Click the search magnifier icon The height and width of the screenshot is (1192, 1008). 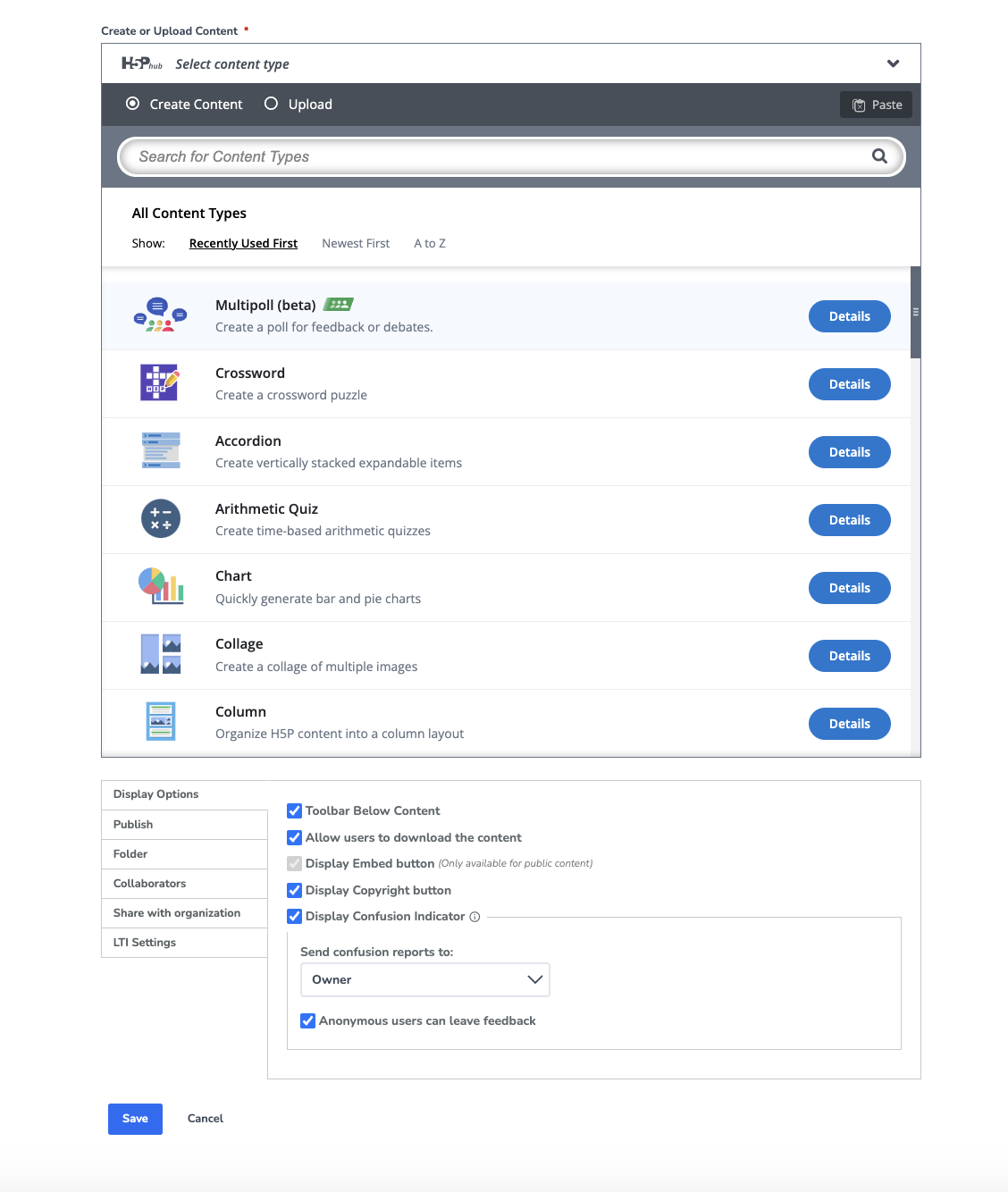coord(879,156)
